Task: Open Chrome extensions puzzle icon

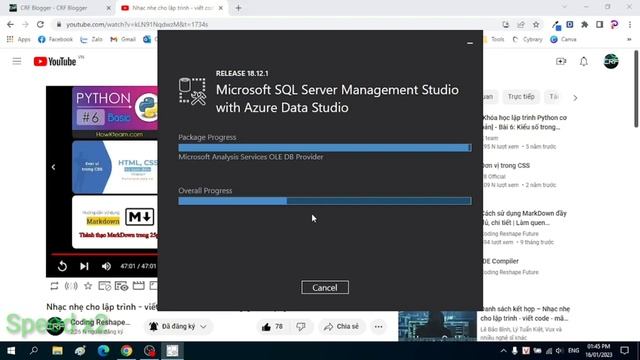Action: [584, 24]
